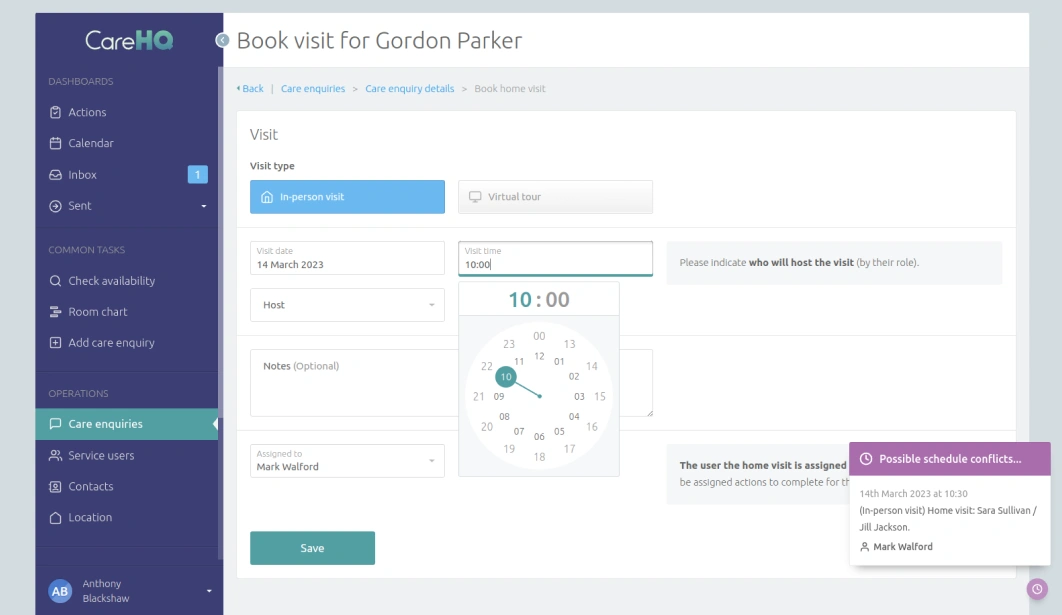Select hour 19 on outer clock ring
Screen dimensions: 1062x615
click(x=509, y=448)
